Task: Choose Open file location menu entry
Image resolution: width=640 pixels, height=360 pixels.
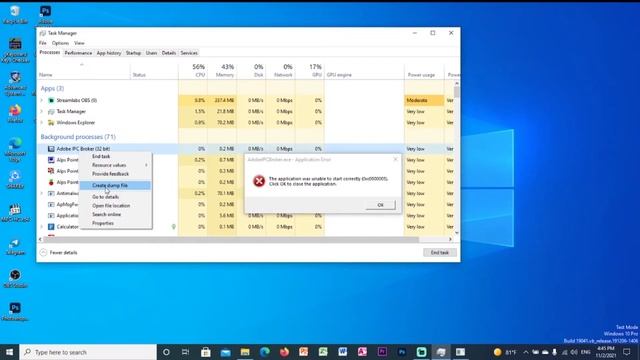Action: click(116, 206)
